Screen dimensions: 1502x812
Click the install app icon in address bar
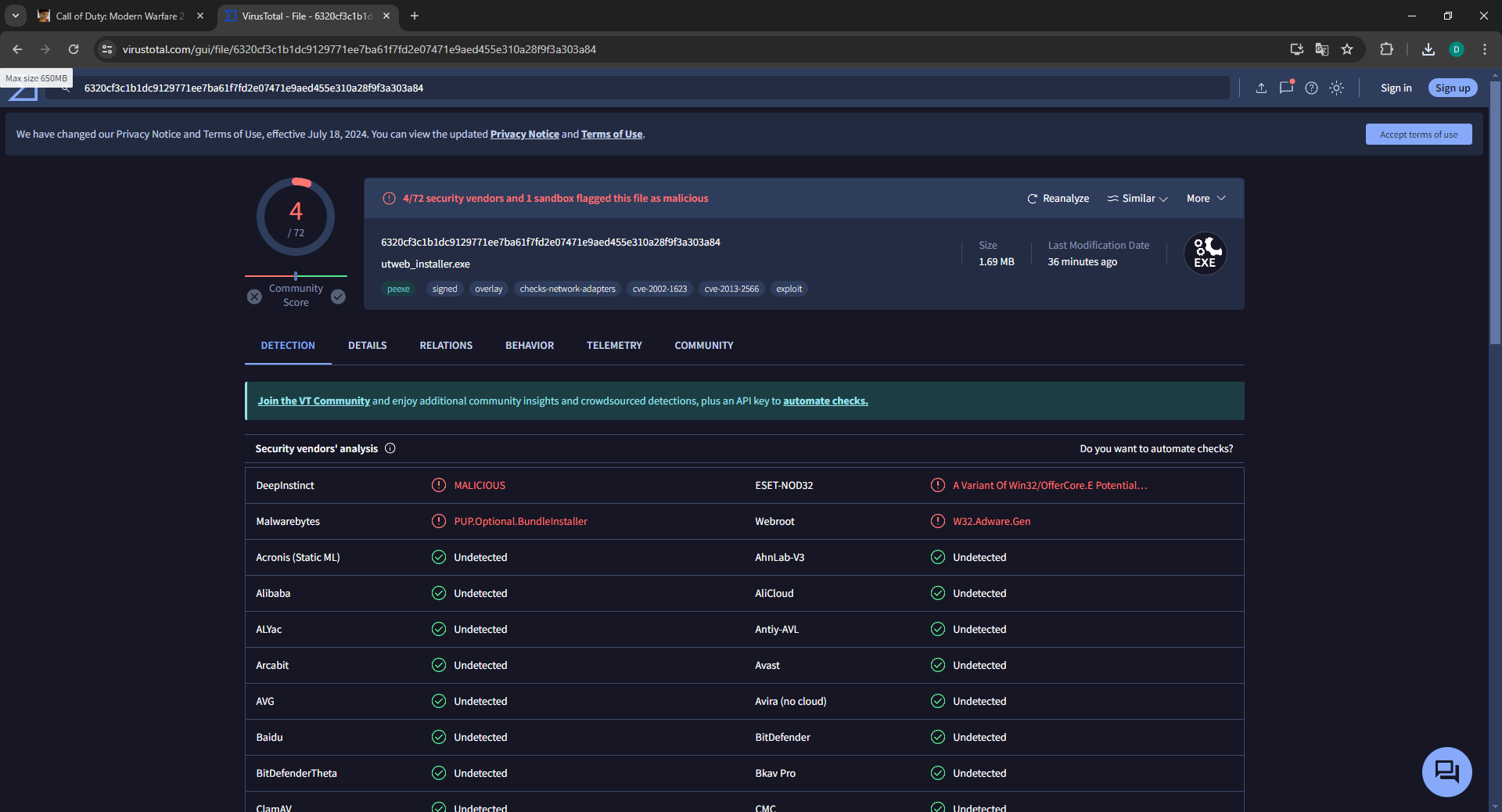1297,49
